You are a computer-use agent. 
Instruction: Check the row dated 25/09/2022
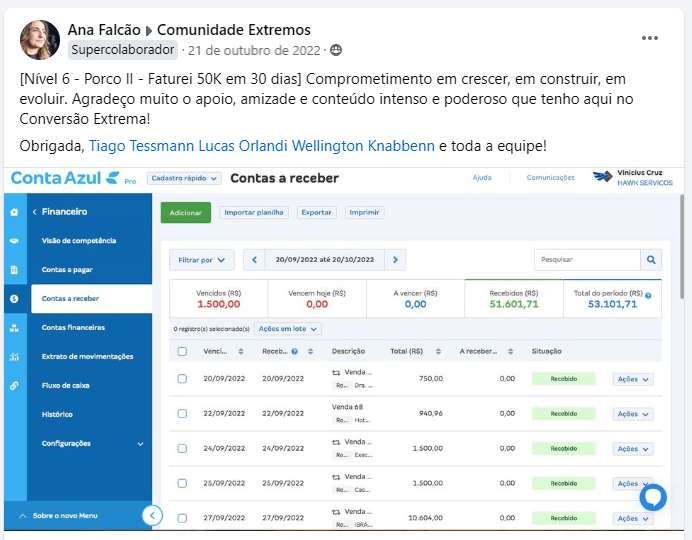(182, 483)
